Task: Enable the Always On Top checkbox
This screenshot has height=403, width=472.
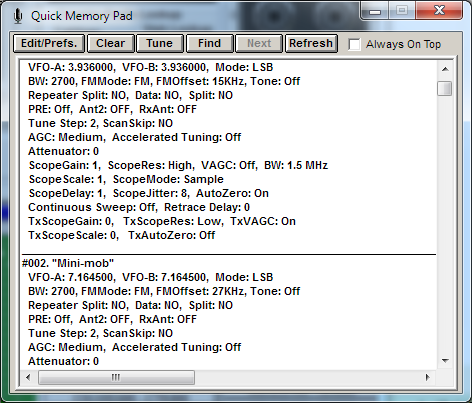Action: click(354, 44)
